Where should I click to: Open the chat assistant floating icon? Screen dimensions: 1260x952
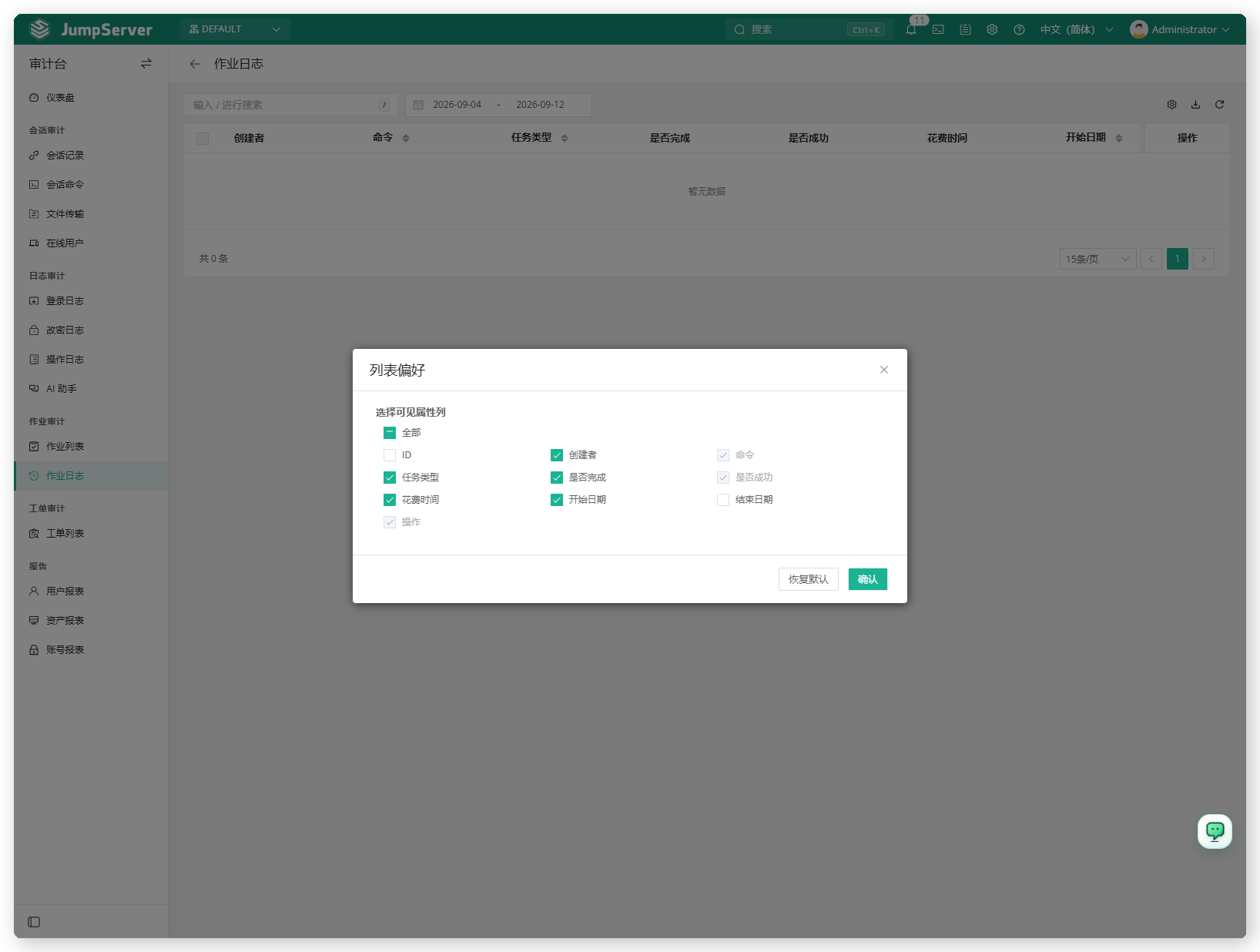pyautogui.click(x=1215, y=831)
